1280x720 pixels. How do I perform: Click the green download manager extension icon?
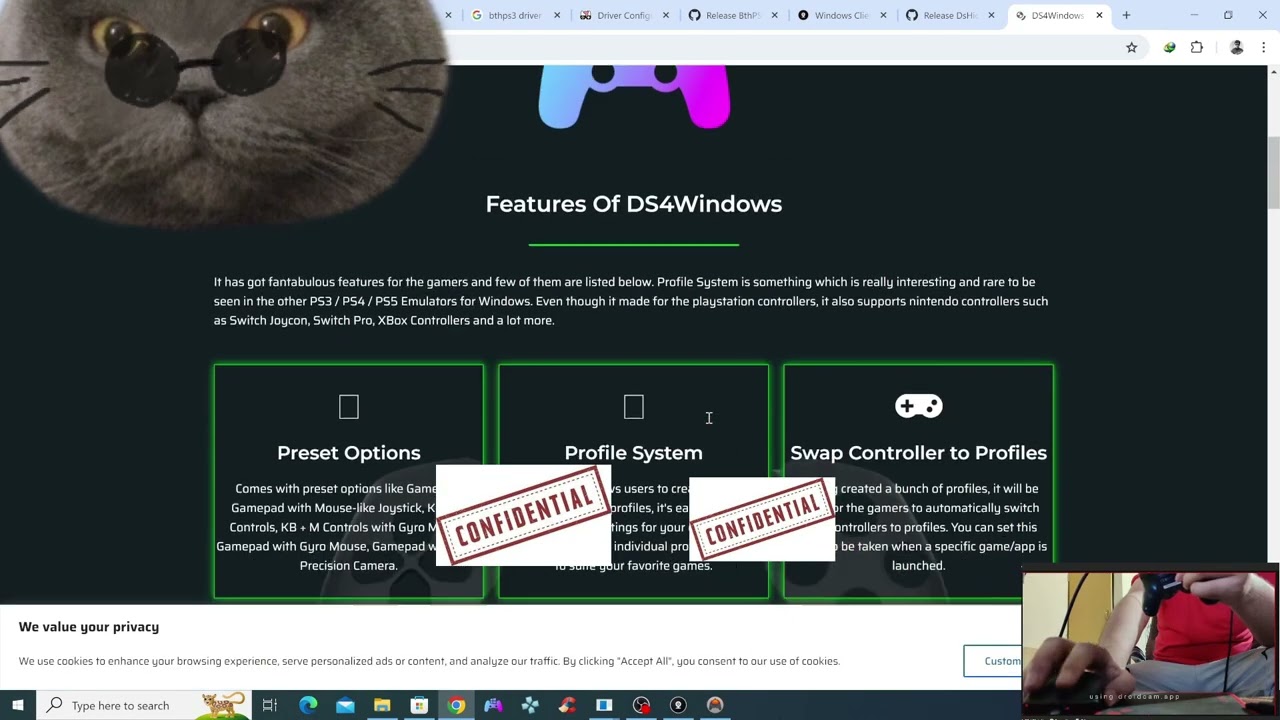coord(1169,47)
